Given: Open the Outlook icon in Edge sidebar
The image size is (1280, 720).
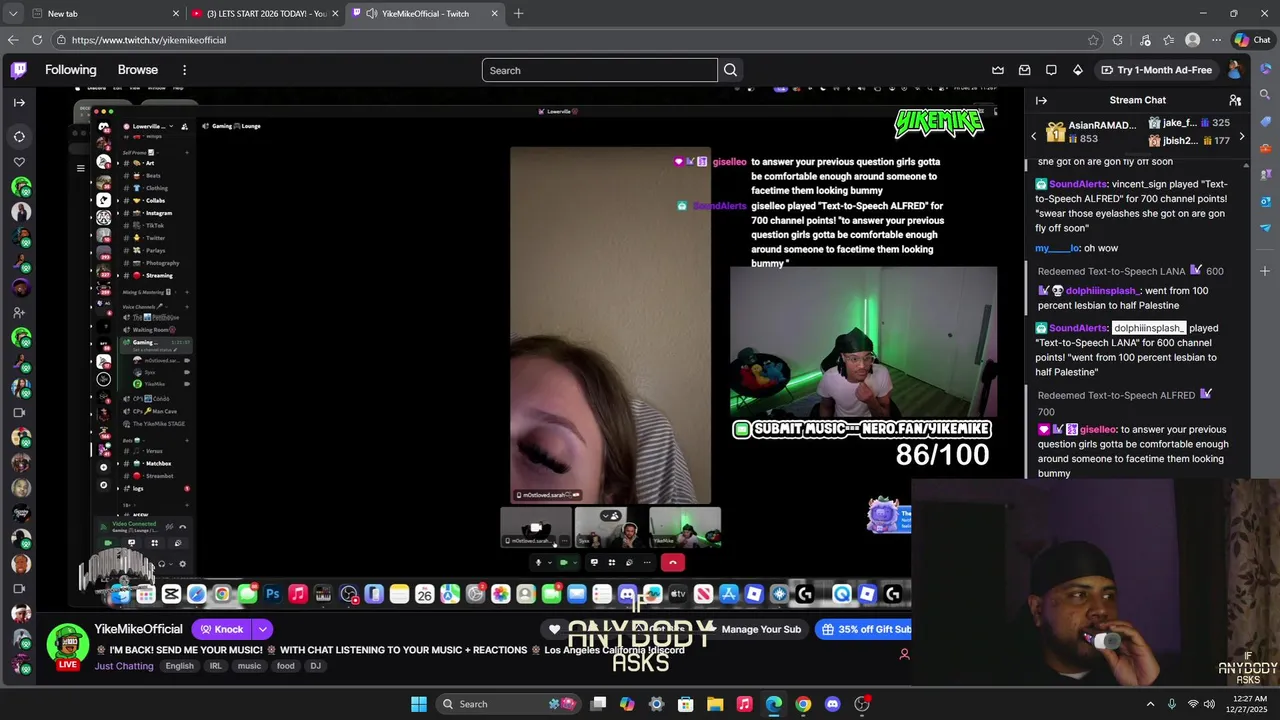Looking at the screenshot, I should click(1265, 201).
